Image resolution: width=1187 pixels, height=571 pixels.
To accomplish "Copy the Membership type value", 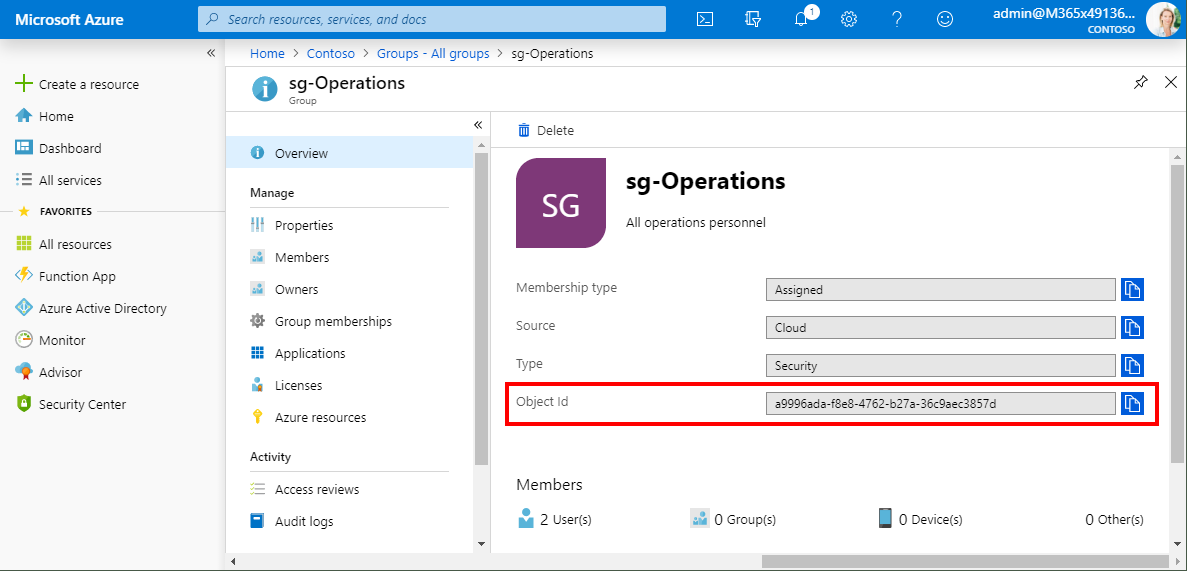I will [x=1132, y=290].
